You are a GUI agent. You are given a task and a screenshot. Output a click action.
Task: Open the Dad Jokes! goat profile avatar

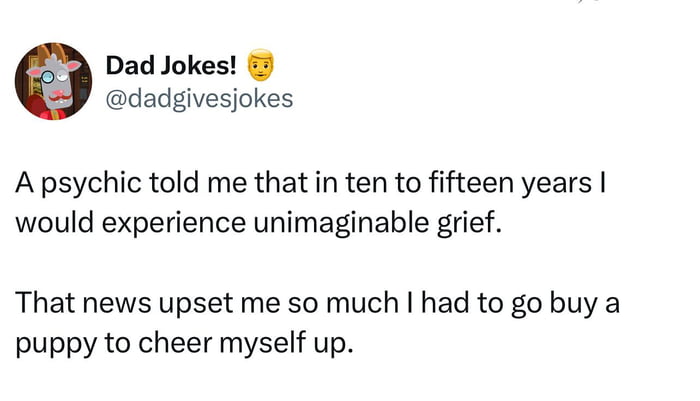click(x=53, y=81)
